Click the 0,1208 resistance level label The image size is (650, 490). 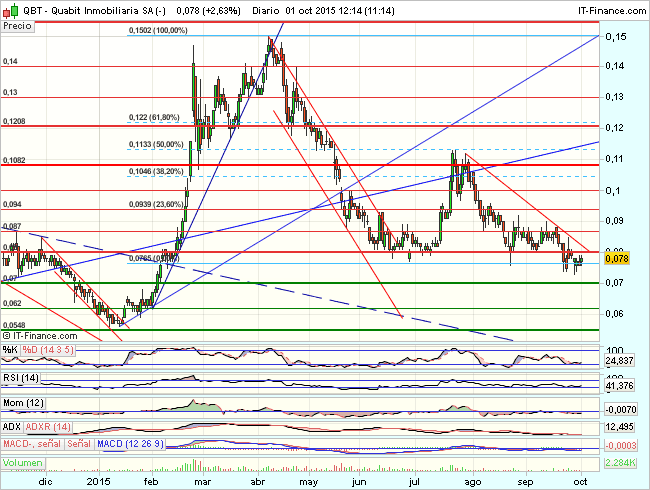tap(14, 121)
